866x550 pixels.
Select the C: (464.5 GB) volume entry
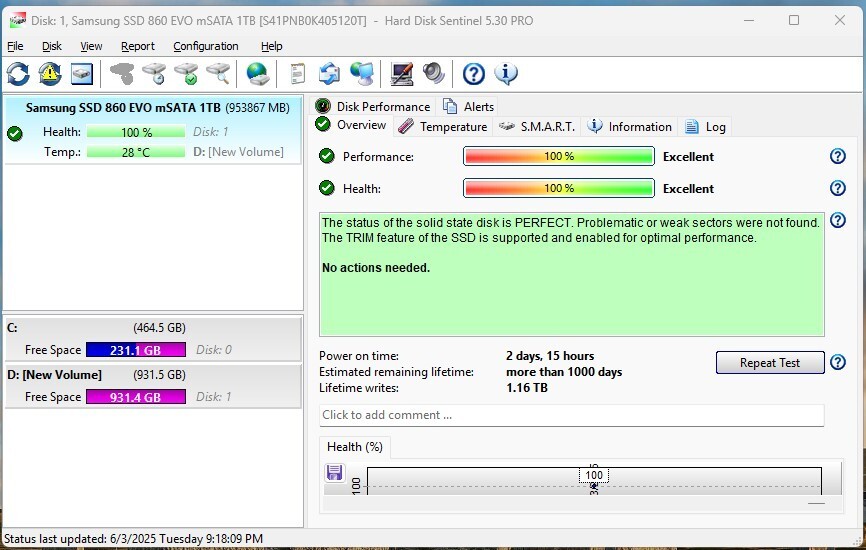153,339
